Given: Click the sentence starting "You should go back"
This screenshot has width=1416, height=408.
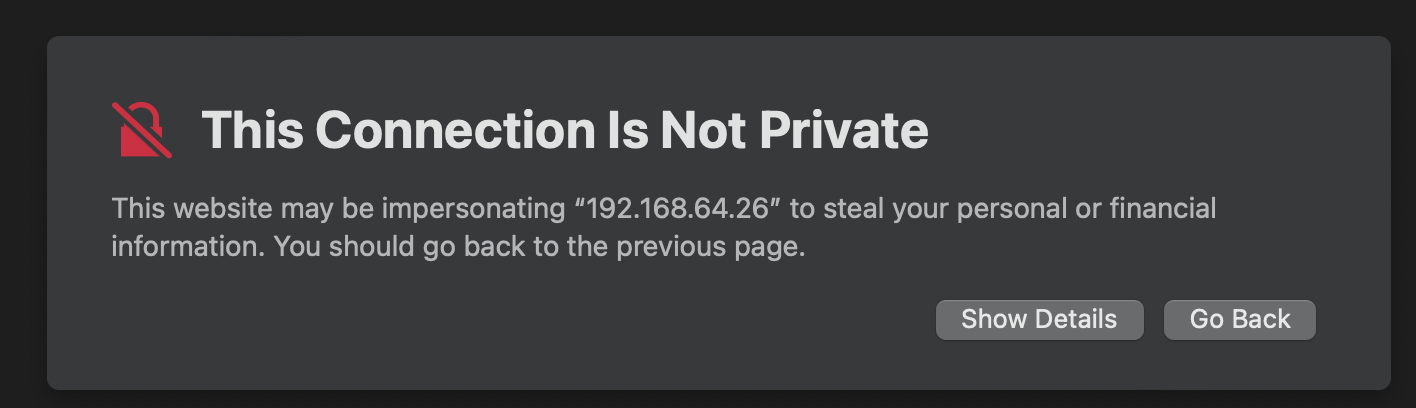Looking at the screenshot, I should pyautogui.click(x=540, y=247).
